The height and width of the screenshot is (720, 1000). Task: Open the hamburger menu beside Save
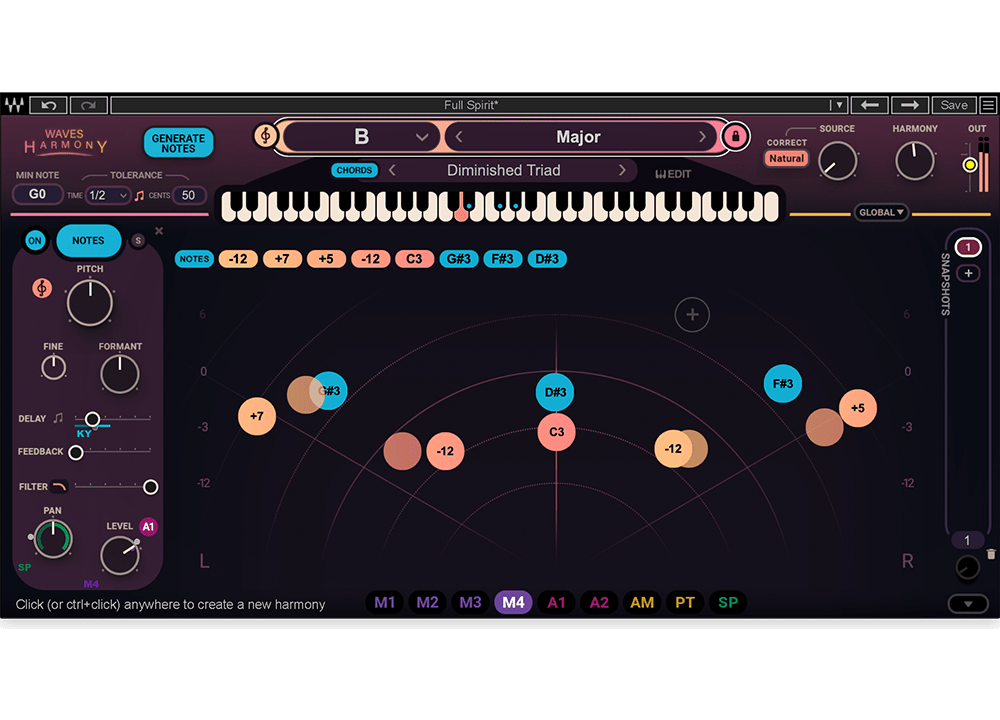point(988,105)
